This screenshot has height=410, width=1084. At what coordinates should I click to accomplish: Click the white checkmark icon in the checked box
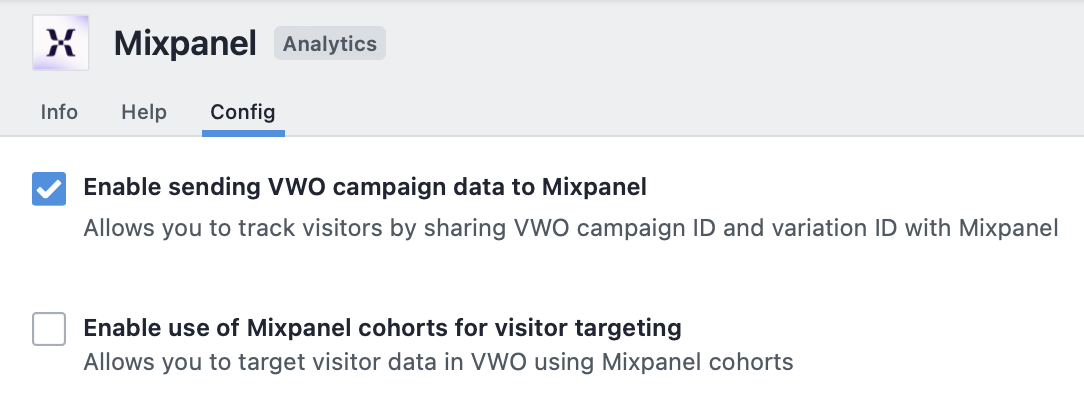pos(49,189)
